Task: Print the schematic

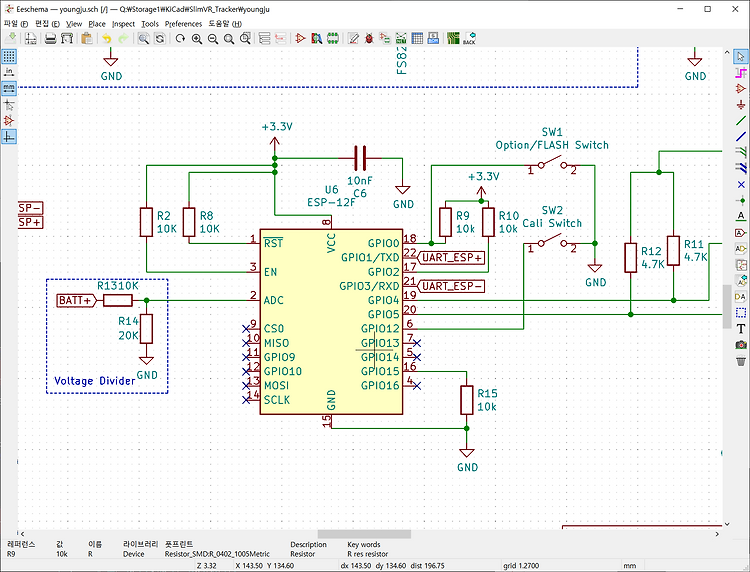Action: pyautogui.click(x=51, y=38)
